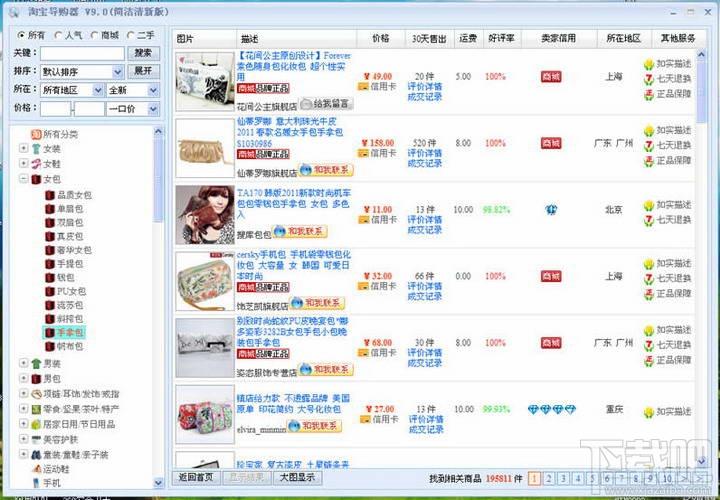Click the 淘宝导购器 title bar app icon
Screen dimensions: 720x500
tap(14, 12)
